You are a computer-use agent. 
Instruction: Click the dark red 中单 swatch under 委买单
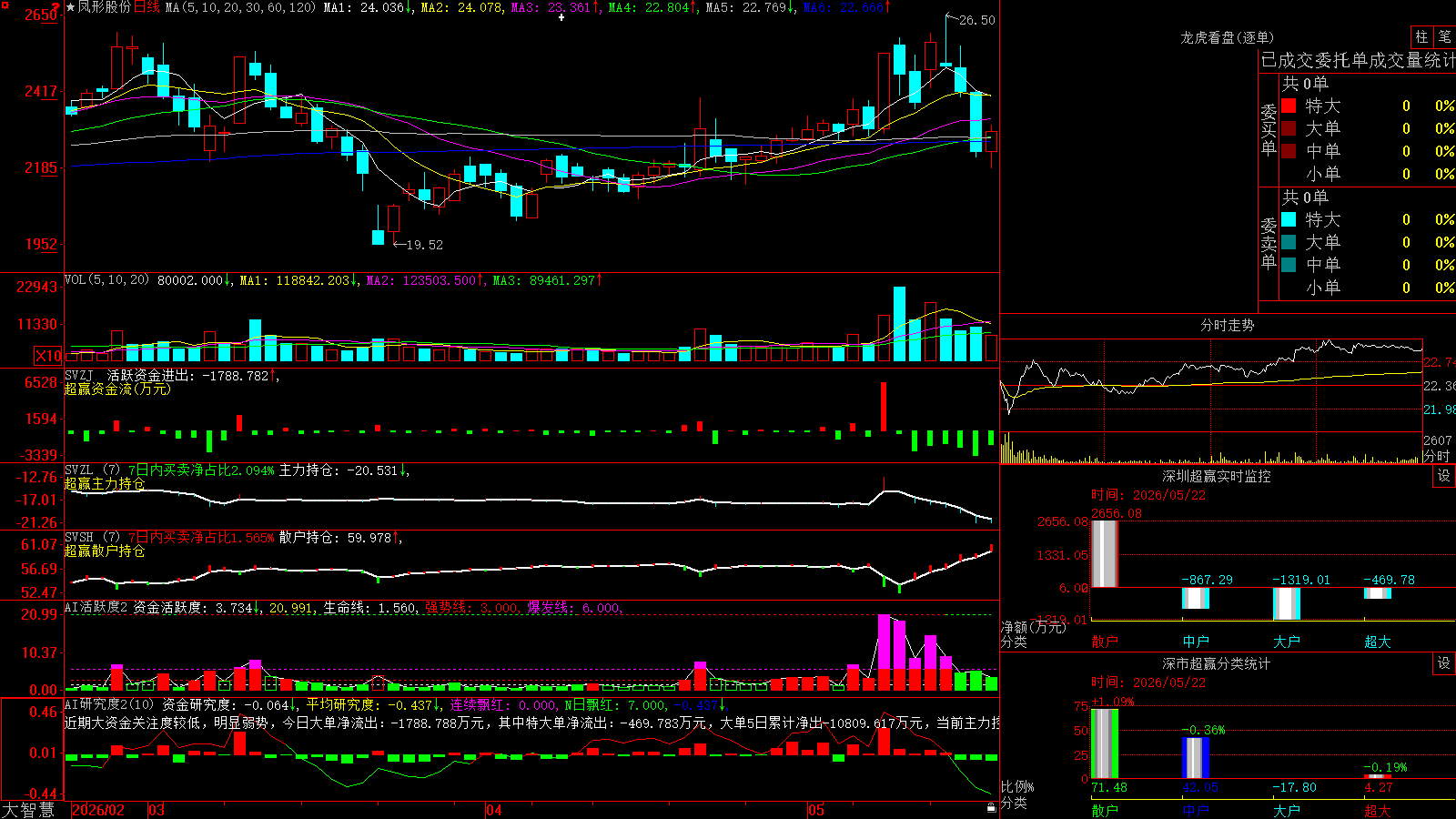pos(1289,150)
